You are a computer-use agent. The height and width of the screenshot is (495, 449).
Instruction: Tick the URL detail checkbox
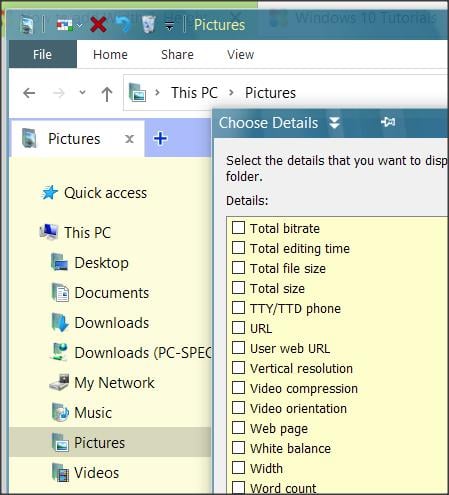[238, 328]
